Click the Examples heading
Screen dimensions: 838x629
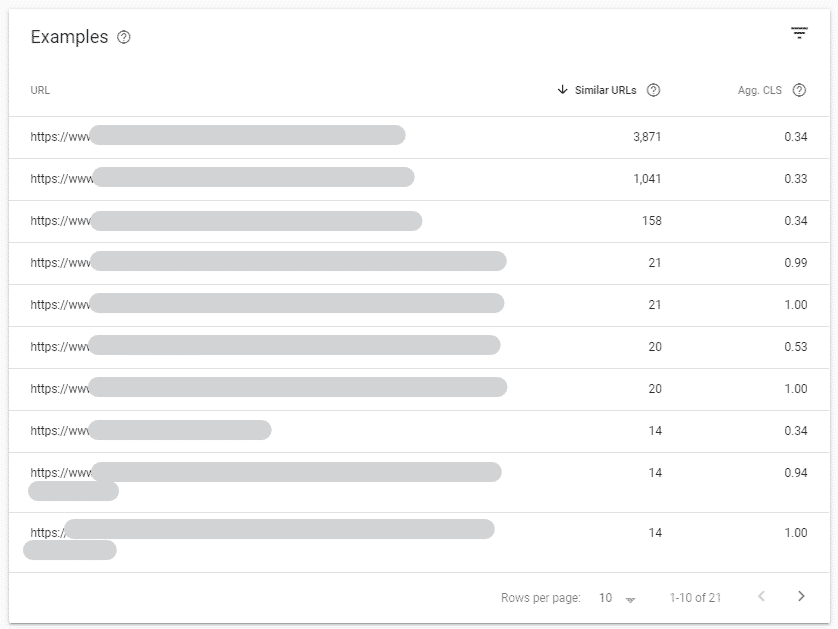(69, 37)
